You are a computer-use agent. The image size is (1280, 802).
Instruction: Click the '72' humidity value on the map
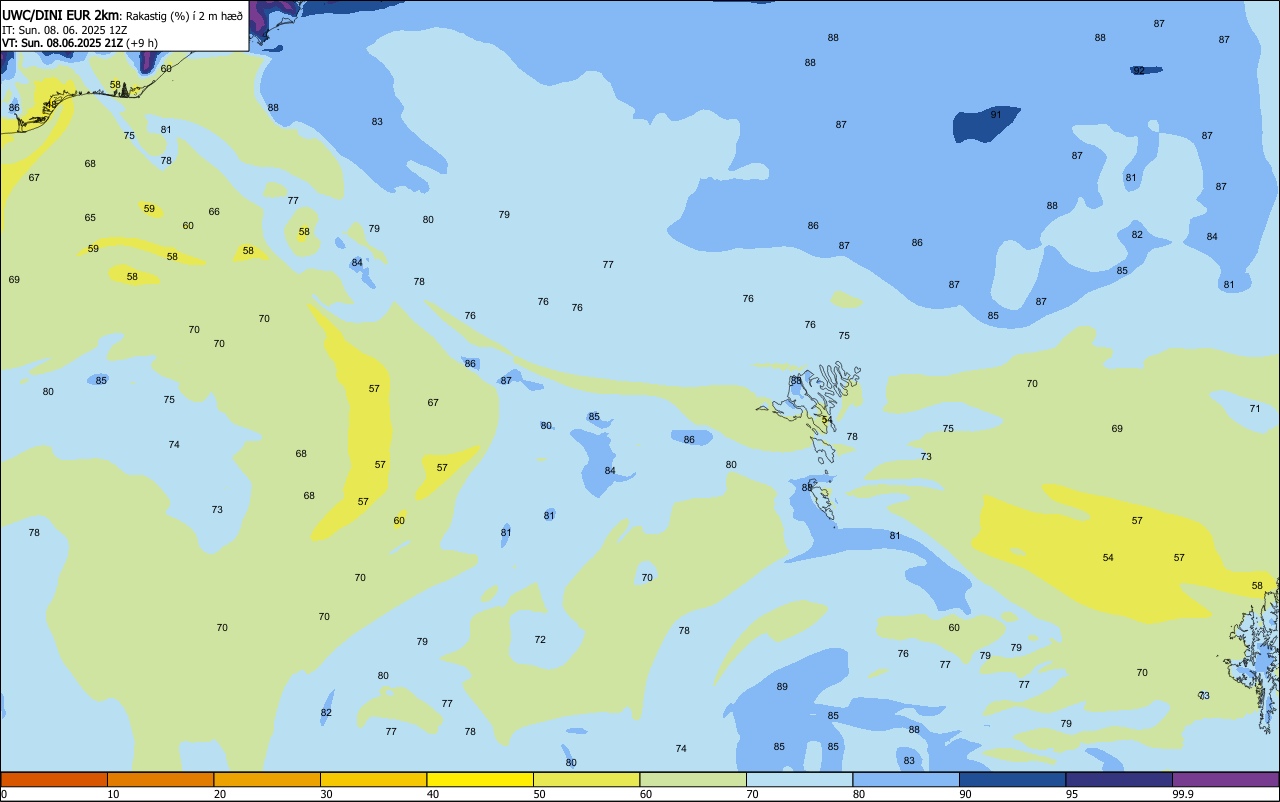(x=540, y=640)
